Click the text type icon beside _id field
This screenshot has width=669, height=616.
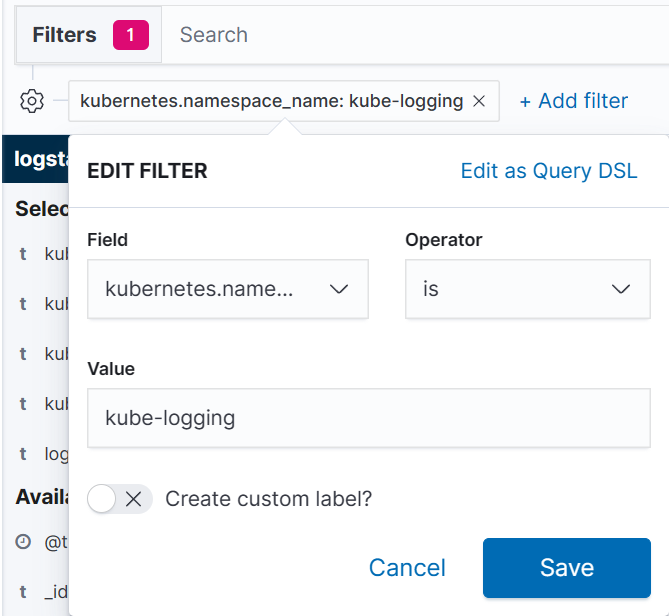tap(23, 592)
